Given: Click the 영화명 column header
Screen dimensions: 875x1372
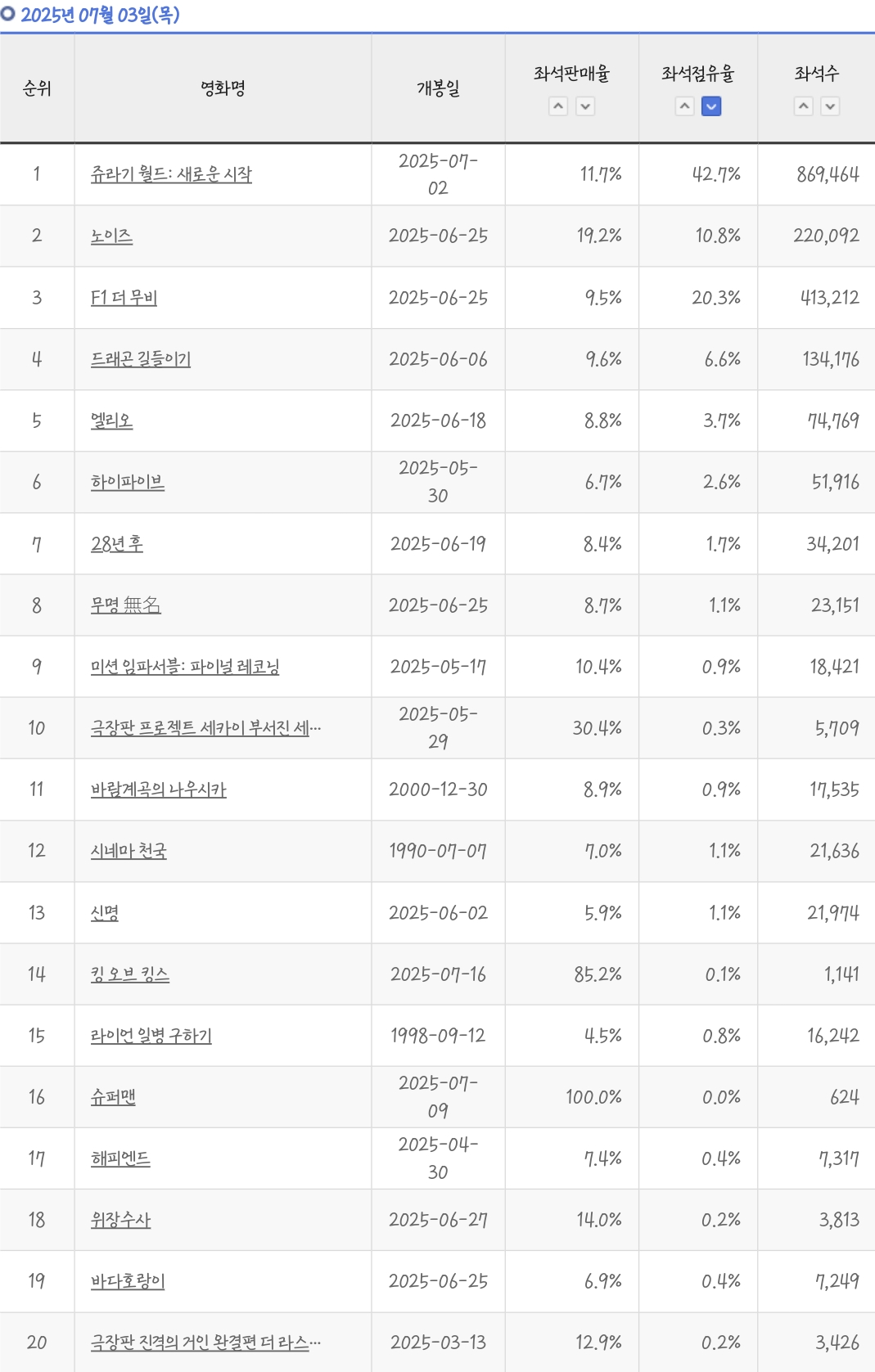Looking at the screenshot, I should [x=223, y=88].
